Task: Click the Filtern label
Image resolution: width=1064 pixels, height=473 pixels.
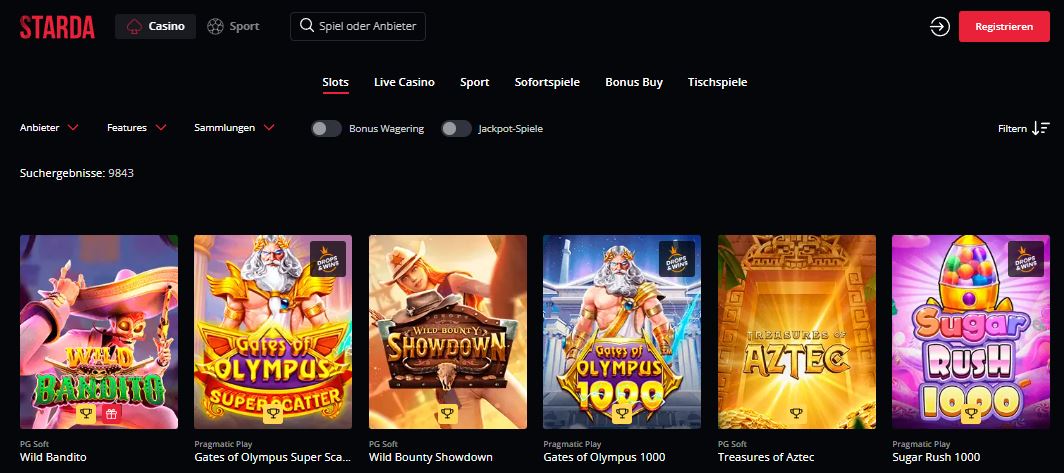Action: coord(1012,128)
